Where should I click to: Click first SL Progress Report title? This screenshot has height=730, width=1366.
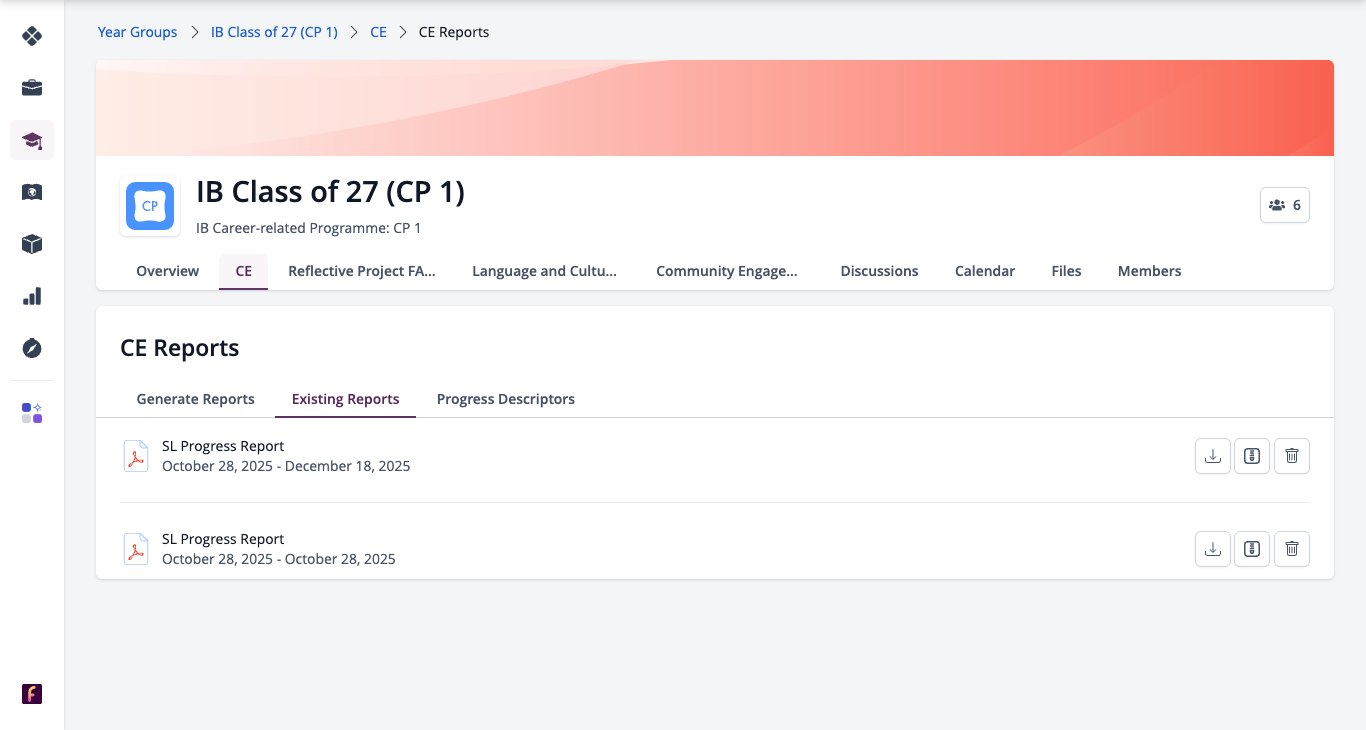223,446
